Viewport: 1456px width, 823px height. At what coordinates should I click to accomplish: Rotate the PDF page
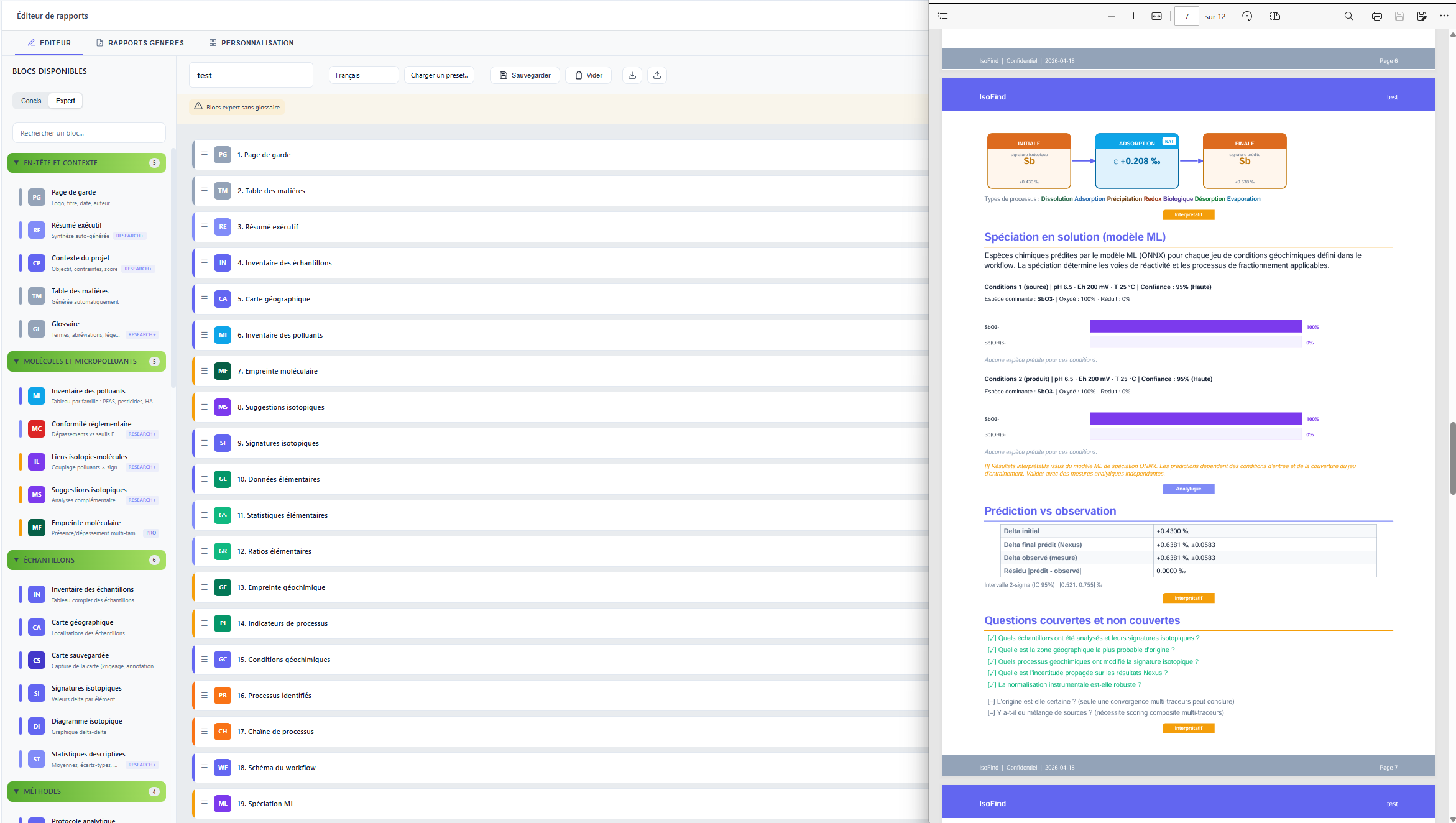tap(1247, 16)
